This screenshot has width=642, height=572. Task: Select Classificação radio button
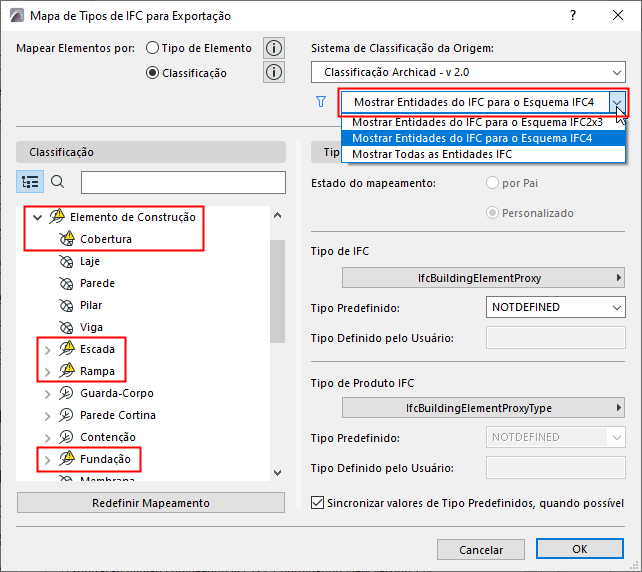152,73
